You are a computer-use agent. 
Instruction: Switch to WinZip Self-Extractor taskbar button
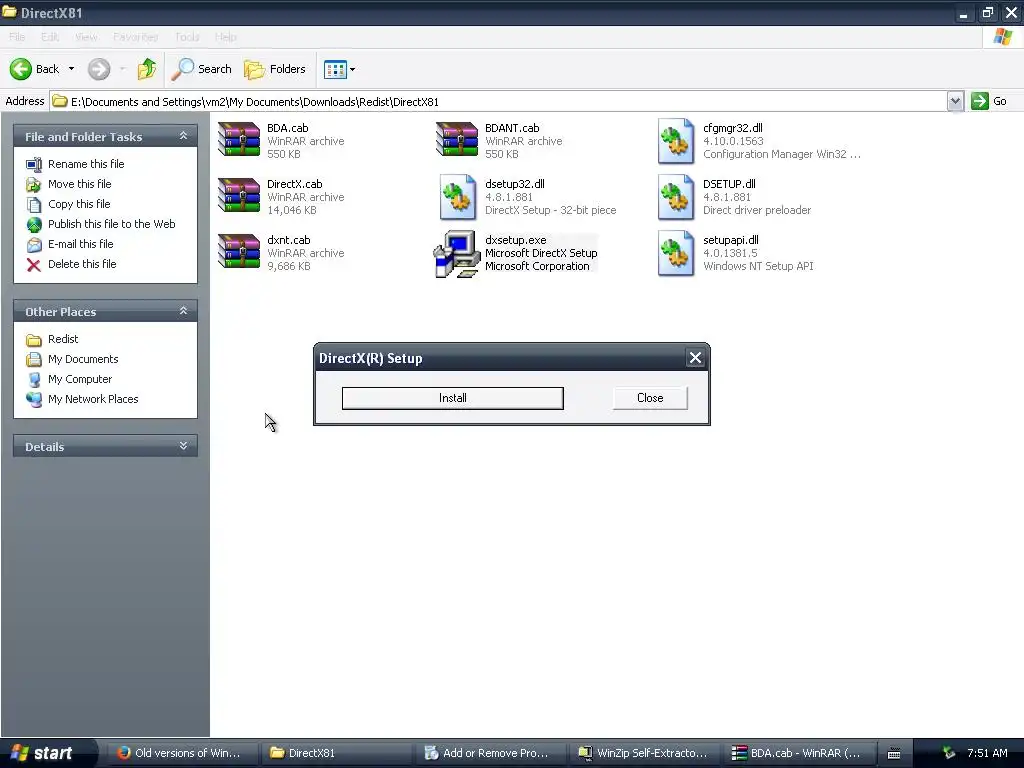pyautogui.click(x=643, y=753)
